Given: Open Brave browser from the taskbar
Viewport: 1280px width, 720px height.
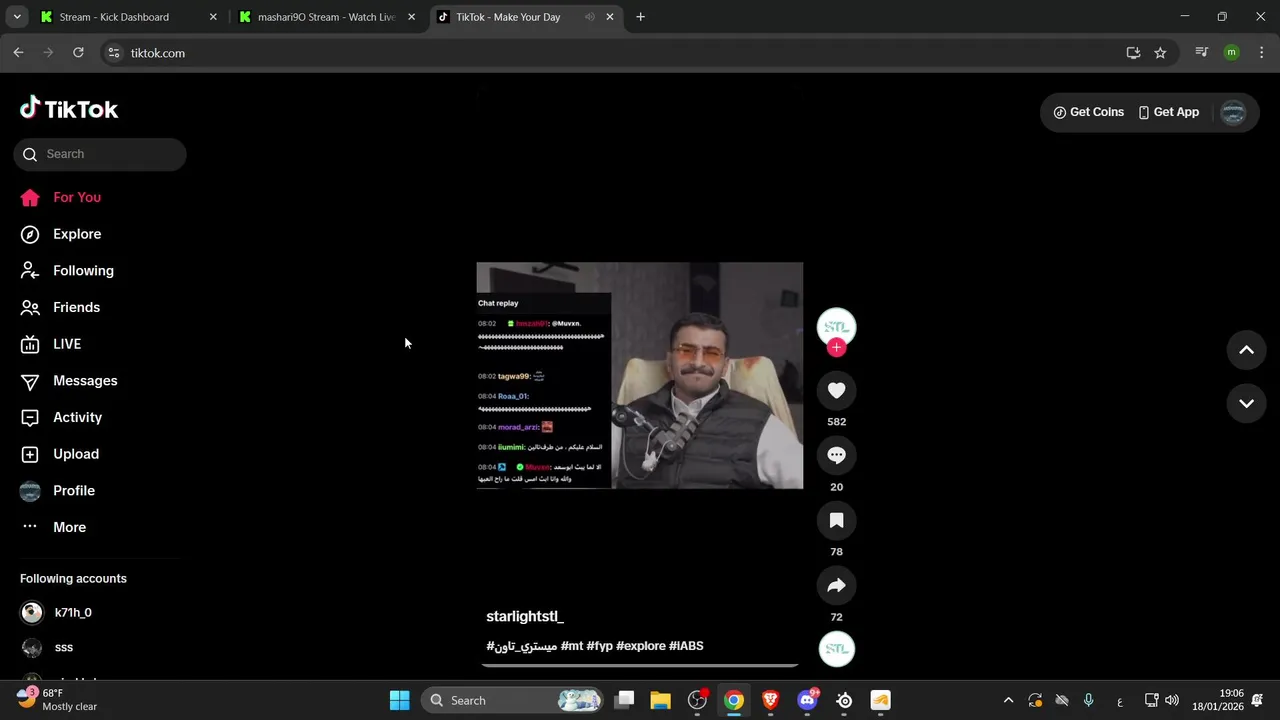Looking at the screenshot, I should (771, 700).
